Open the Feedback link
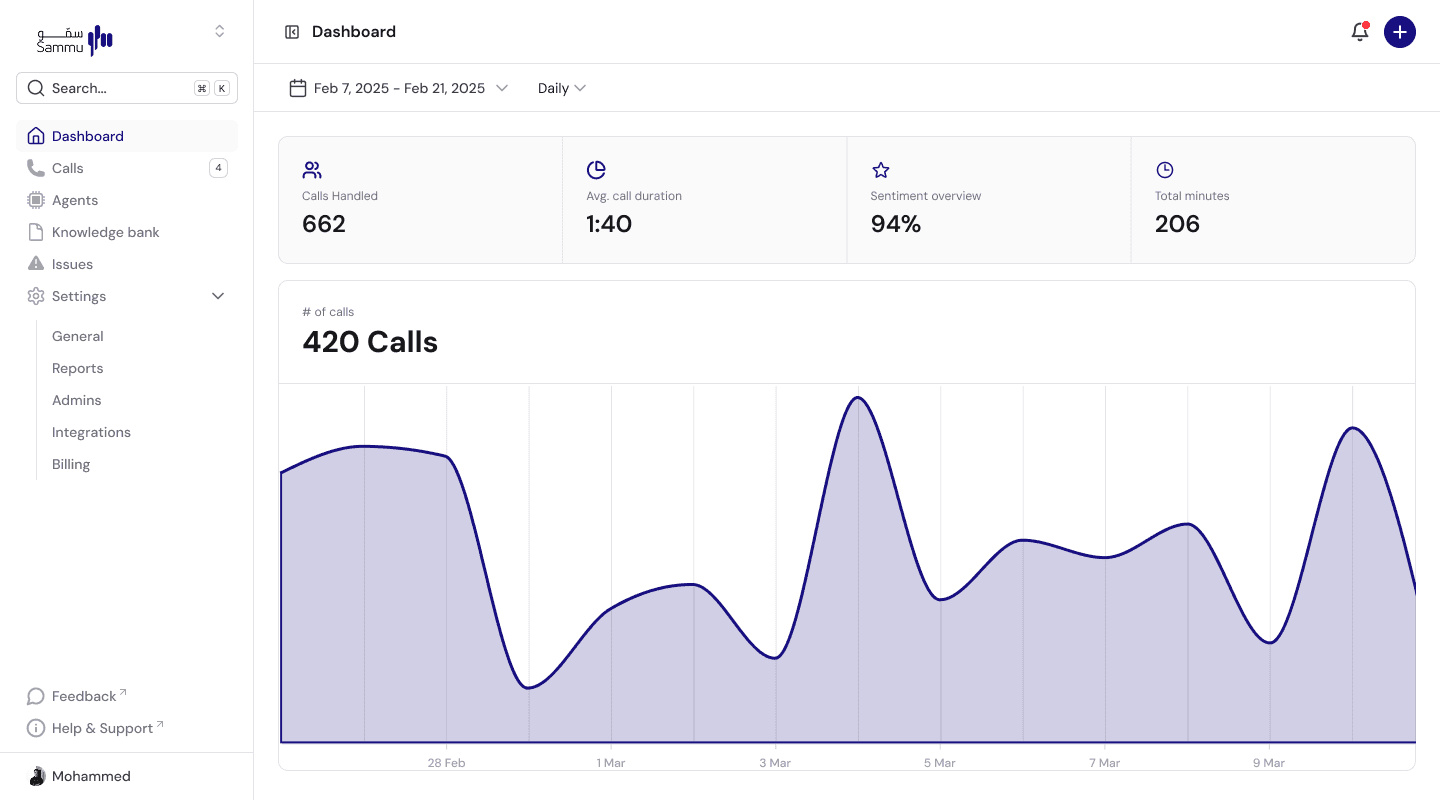 click(x=84, y=696)
